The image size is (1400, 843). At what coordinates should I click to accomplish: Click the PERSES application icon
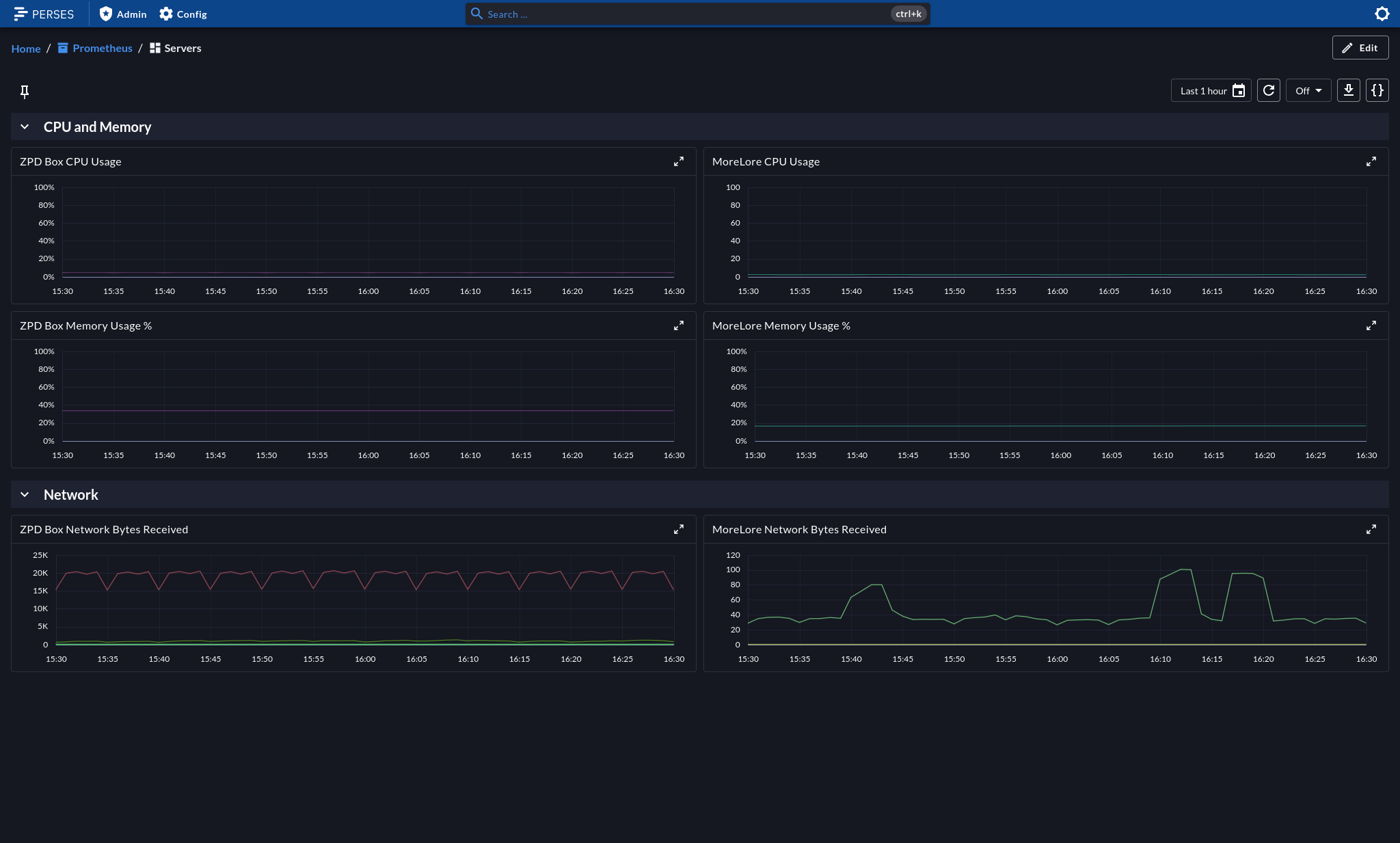pyautogui.click(x=19, y=13)
